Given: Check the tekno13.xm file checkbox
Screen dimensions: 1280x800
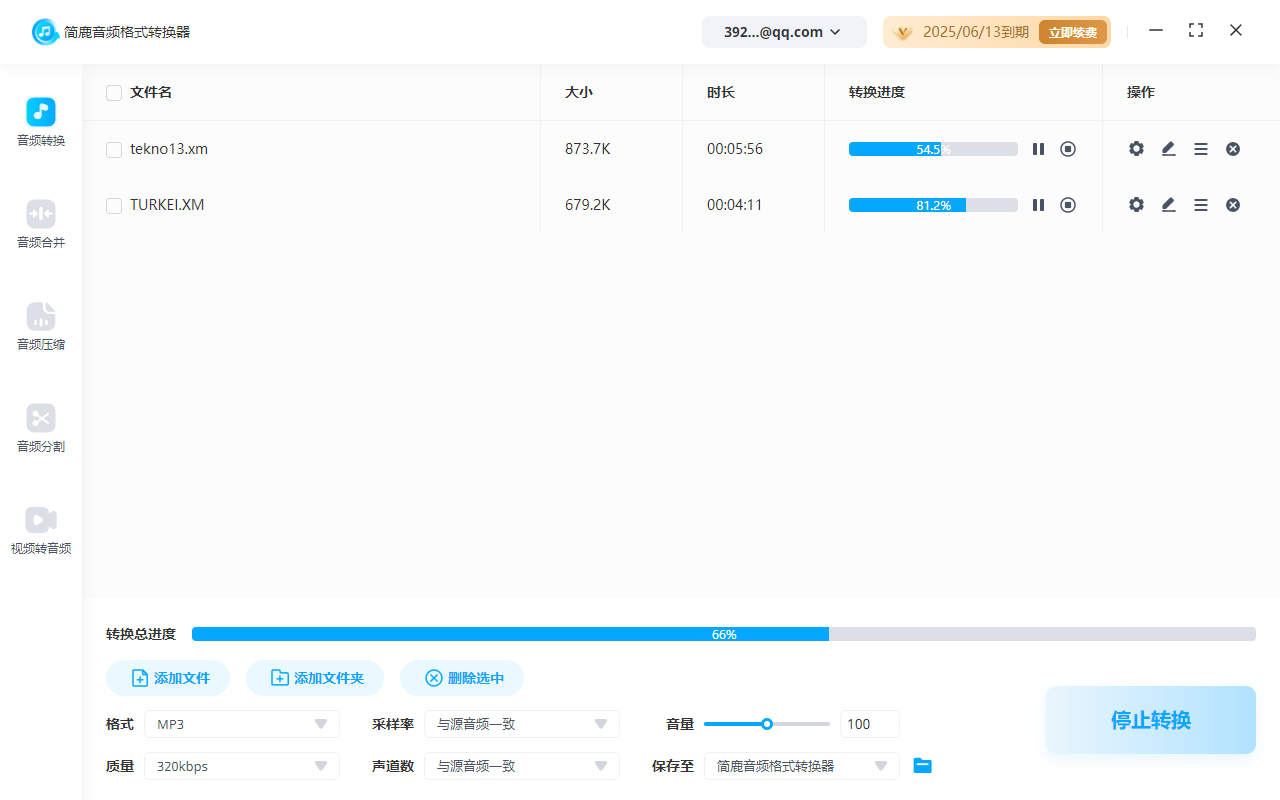Looking at the screenshot, I should click(x=114, y=150).
